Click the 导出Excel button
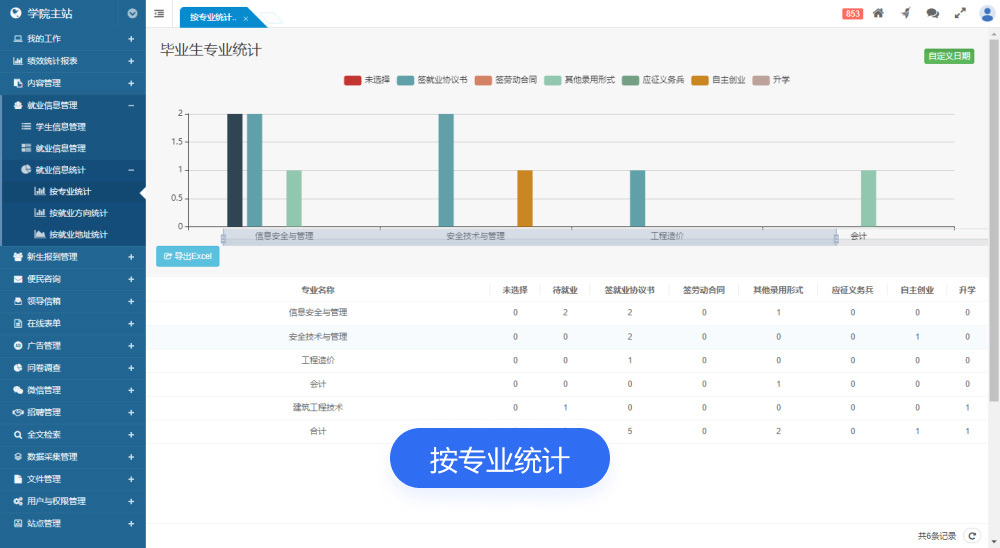1000x548 pixels. coord(187,257)
